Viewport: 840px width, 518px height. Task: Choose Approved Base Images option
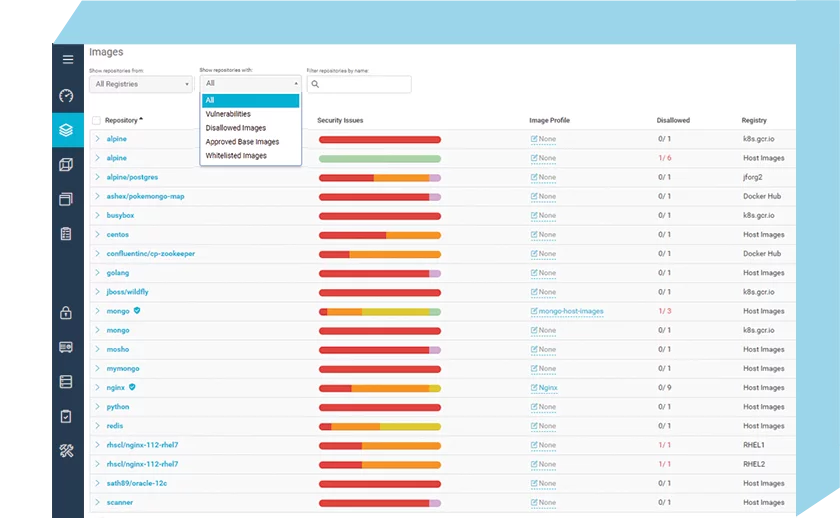(250, 142)
